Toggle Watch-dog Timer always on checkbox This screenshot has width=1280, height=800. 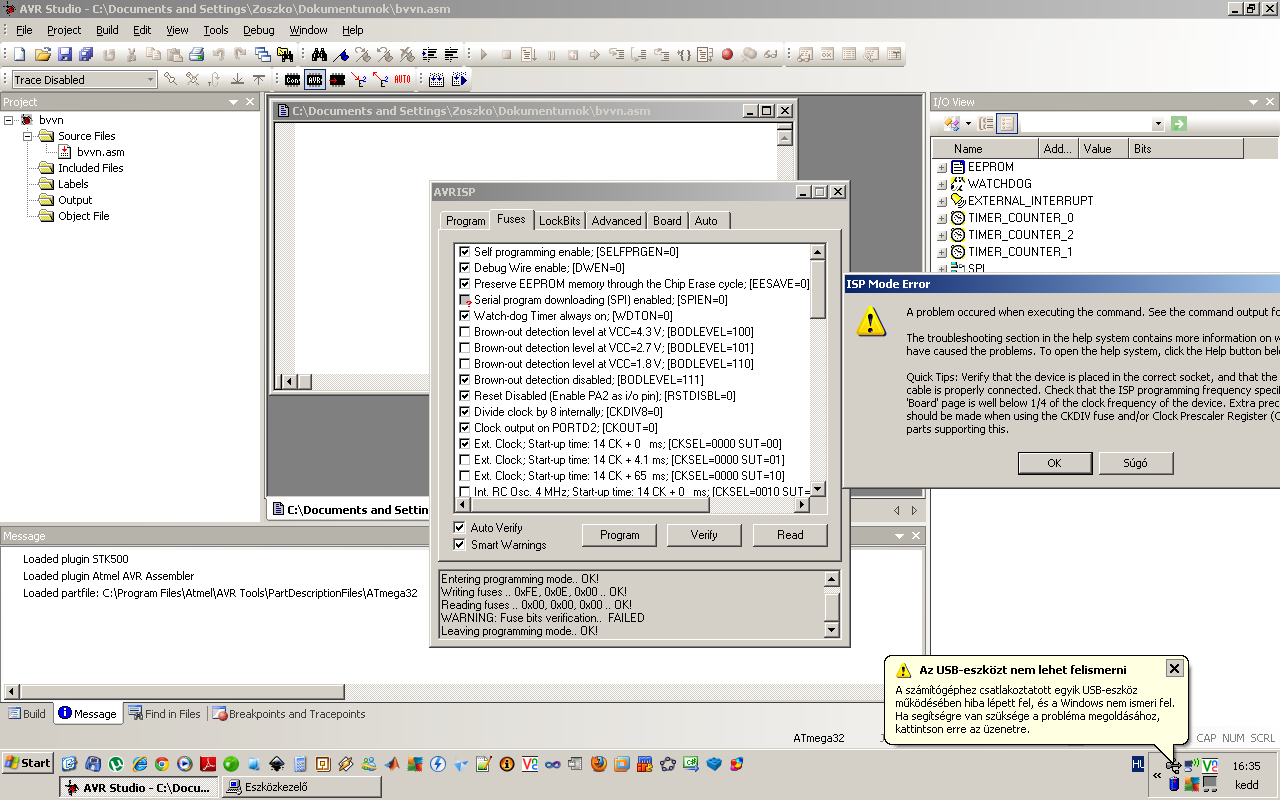(464, 316)
